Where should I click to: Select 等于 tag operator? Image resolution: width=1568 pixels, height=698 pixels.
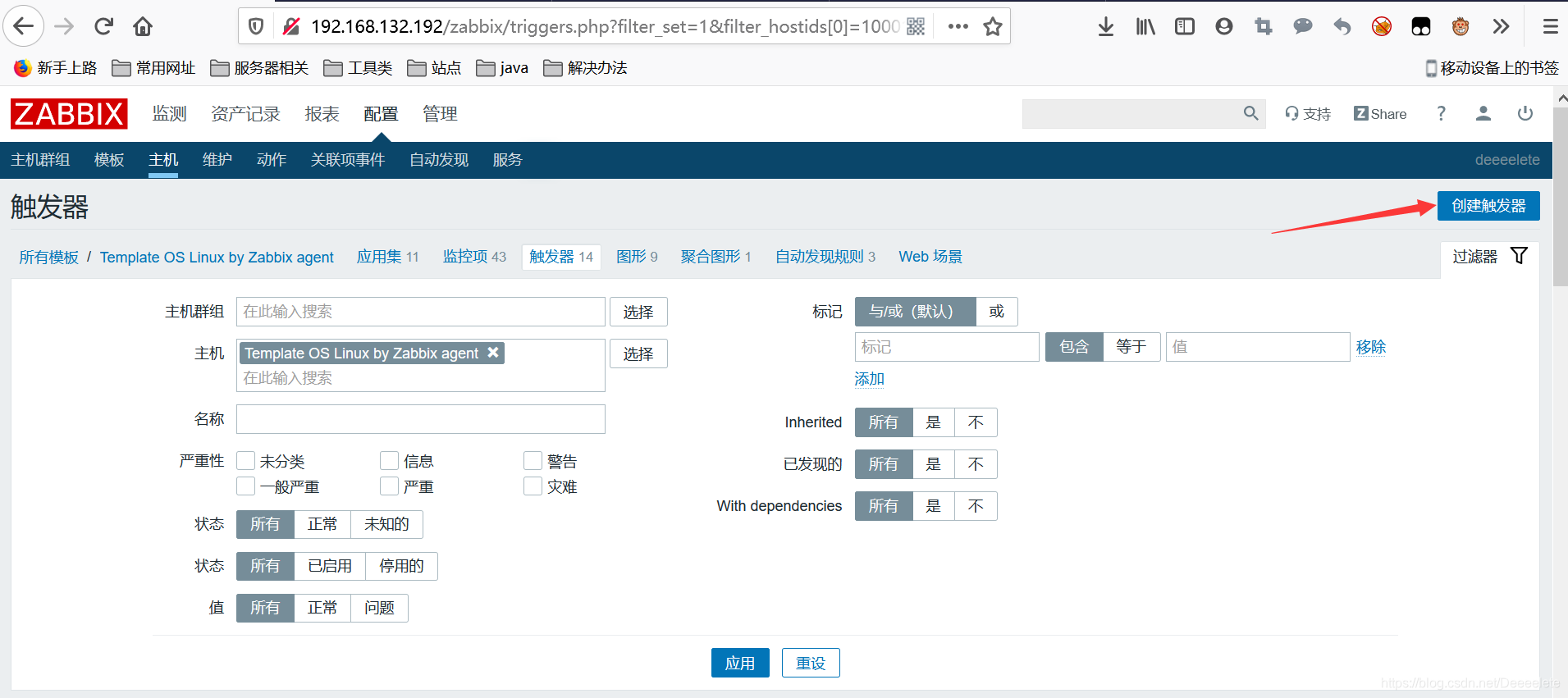1131,347
